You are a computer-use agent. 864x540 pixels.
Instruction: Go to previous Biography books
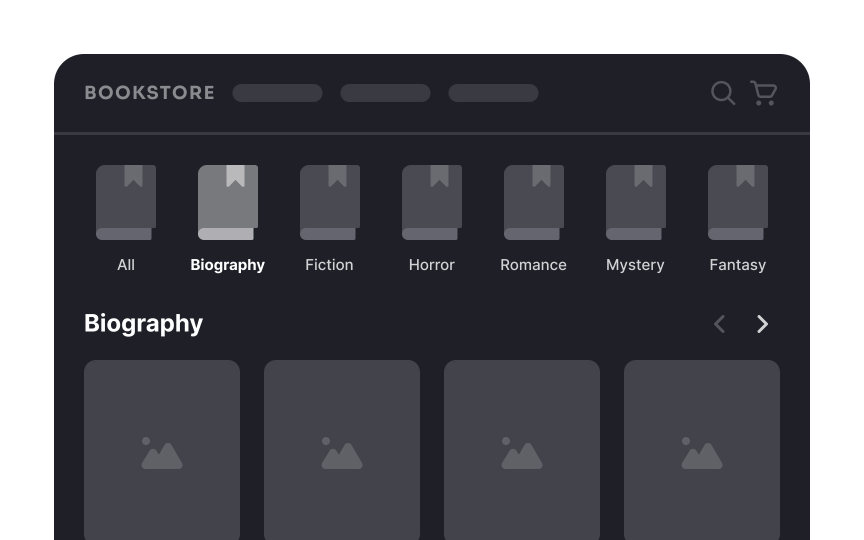pos(719,324)
